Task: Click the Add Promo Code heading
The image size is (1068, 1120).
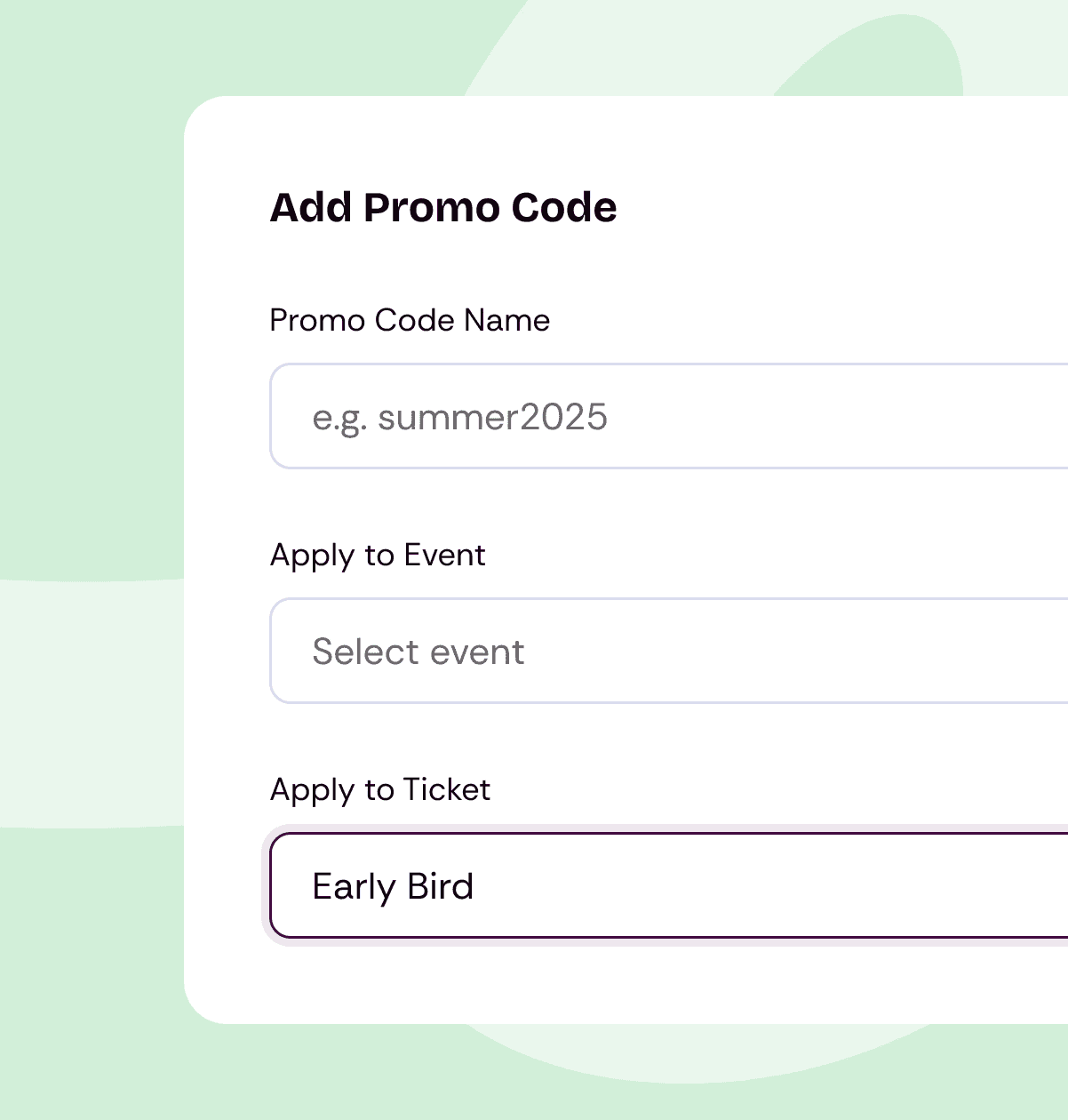Action: [x=443, y=208]
